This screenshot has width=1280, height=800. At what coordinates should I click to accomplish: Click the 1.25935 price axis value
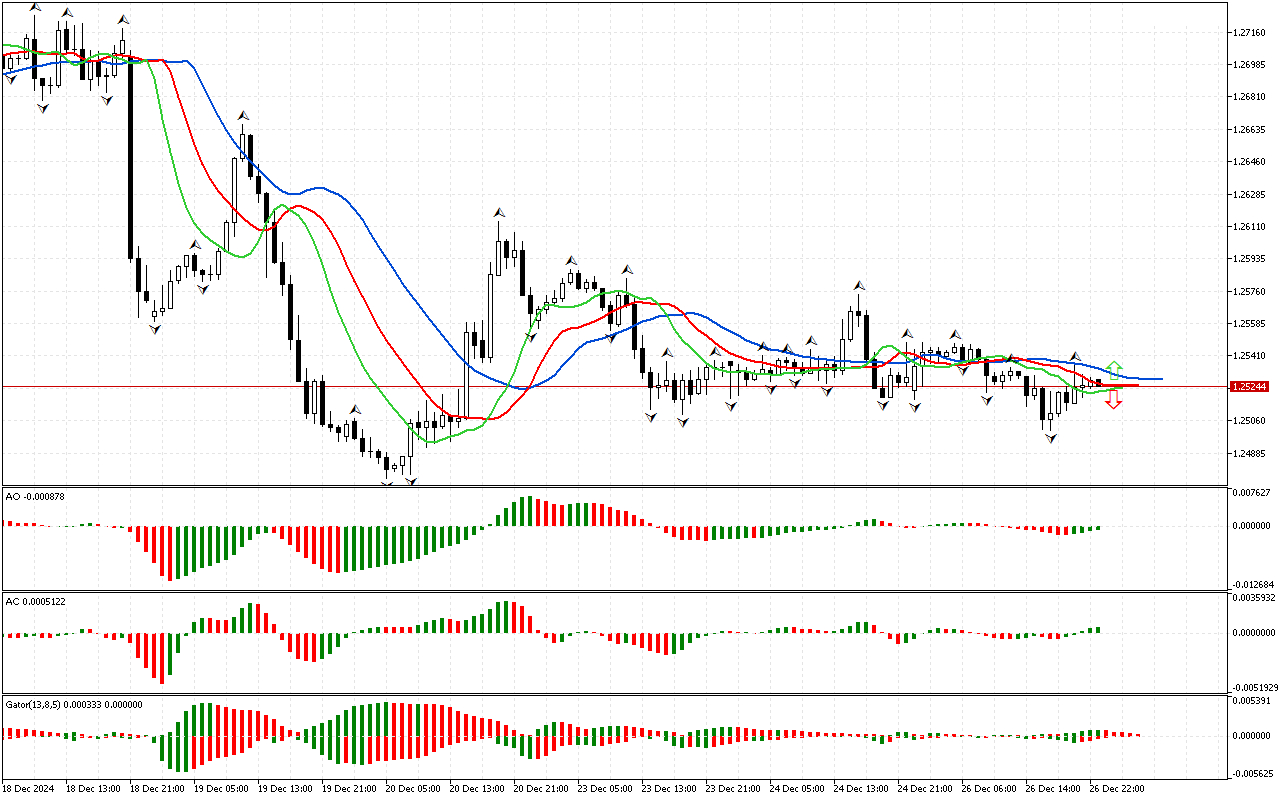[x=1250, y=259]
